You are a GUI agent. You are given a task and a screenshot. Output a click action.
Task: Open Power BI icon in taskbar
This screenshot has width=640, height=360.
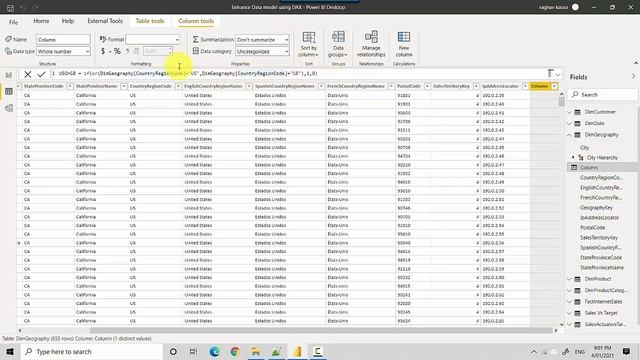point(297,351)
